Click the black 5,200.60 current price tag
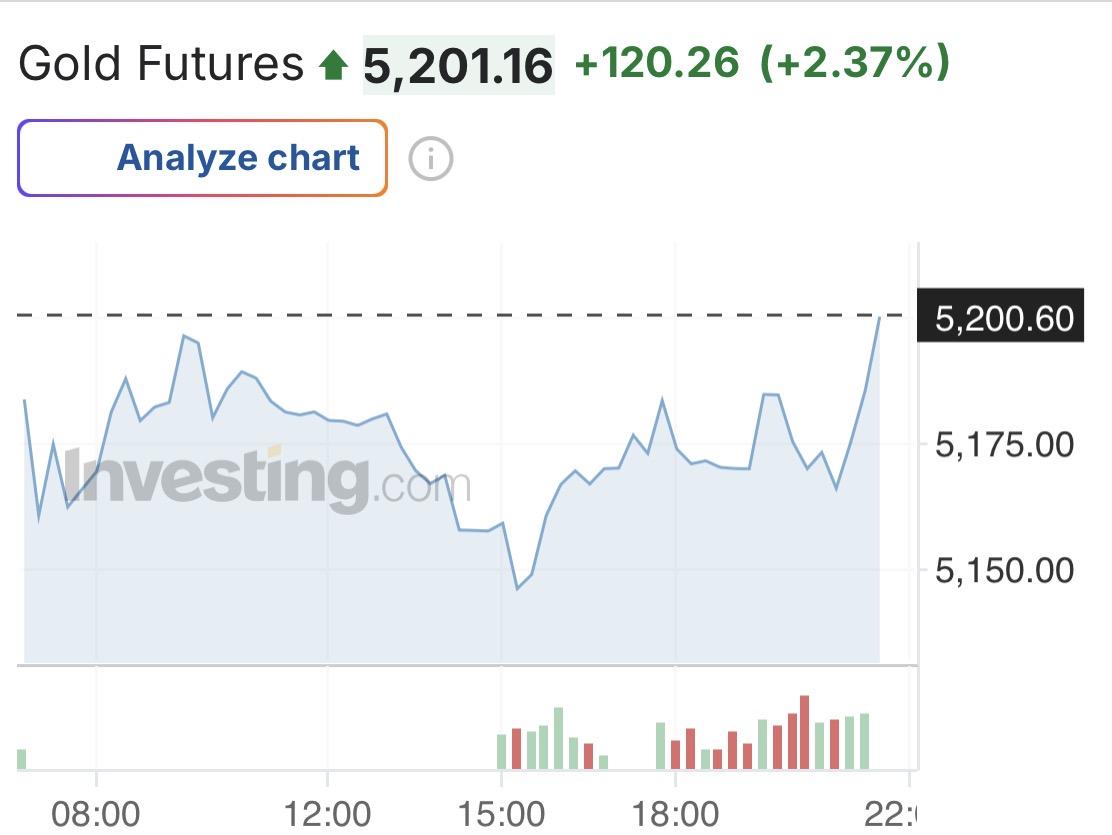 (1000, 318)
